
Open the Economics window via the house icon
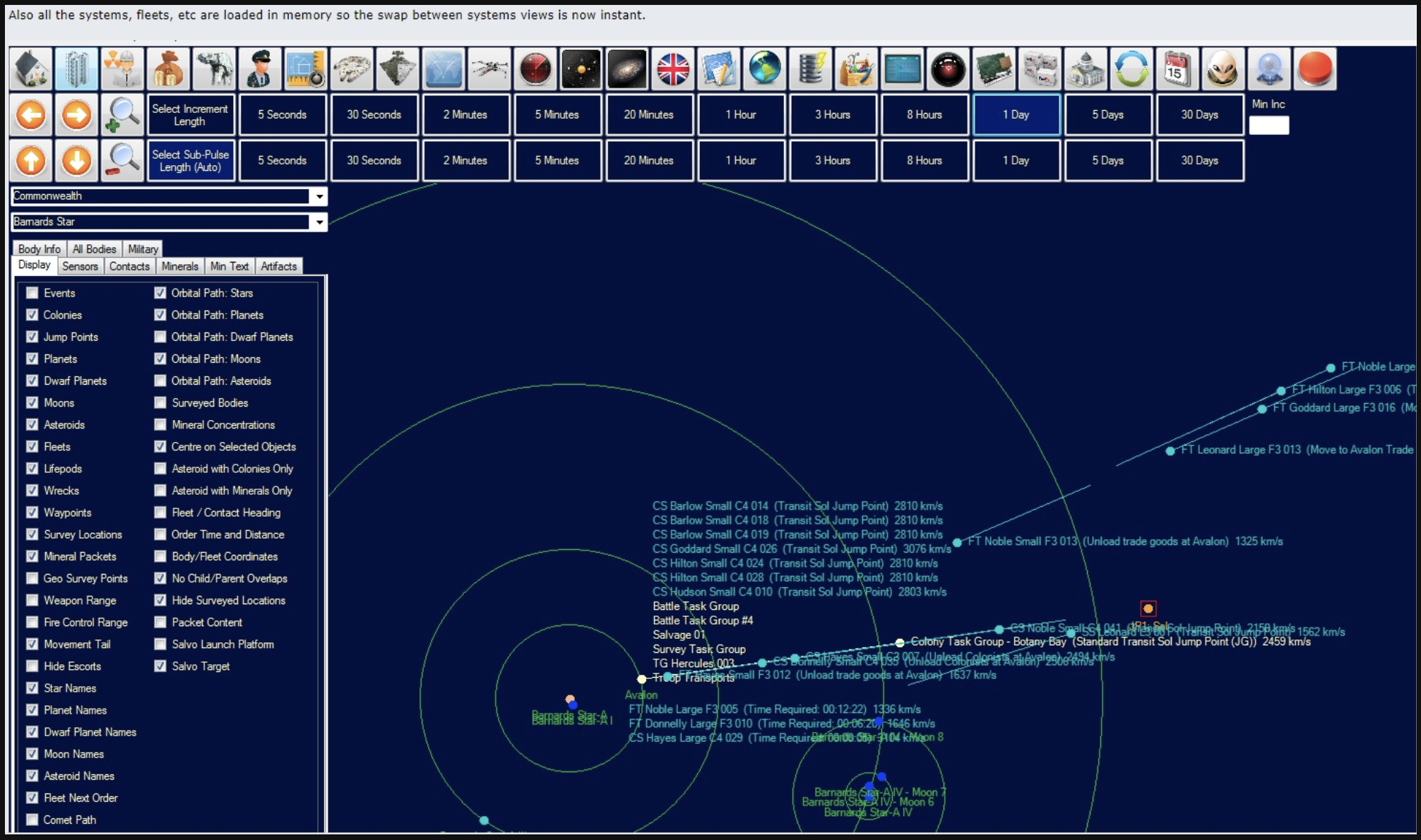(31, 69)
